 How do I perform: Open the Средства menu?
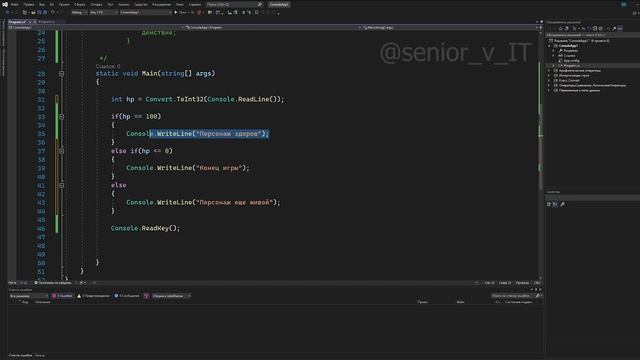tap(141, 4)
